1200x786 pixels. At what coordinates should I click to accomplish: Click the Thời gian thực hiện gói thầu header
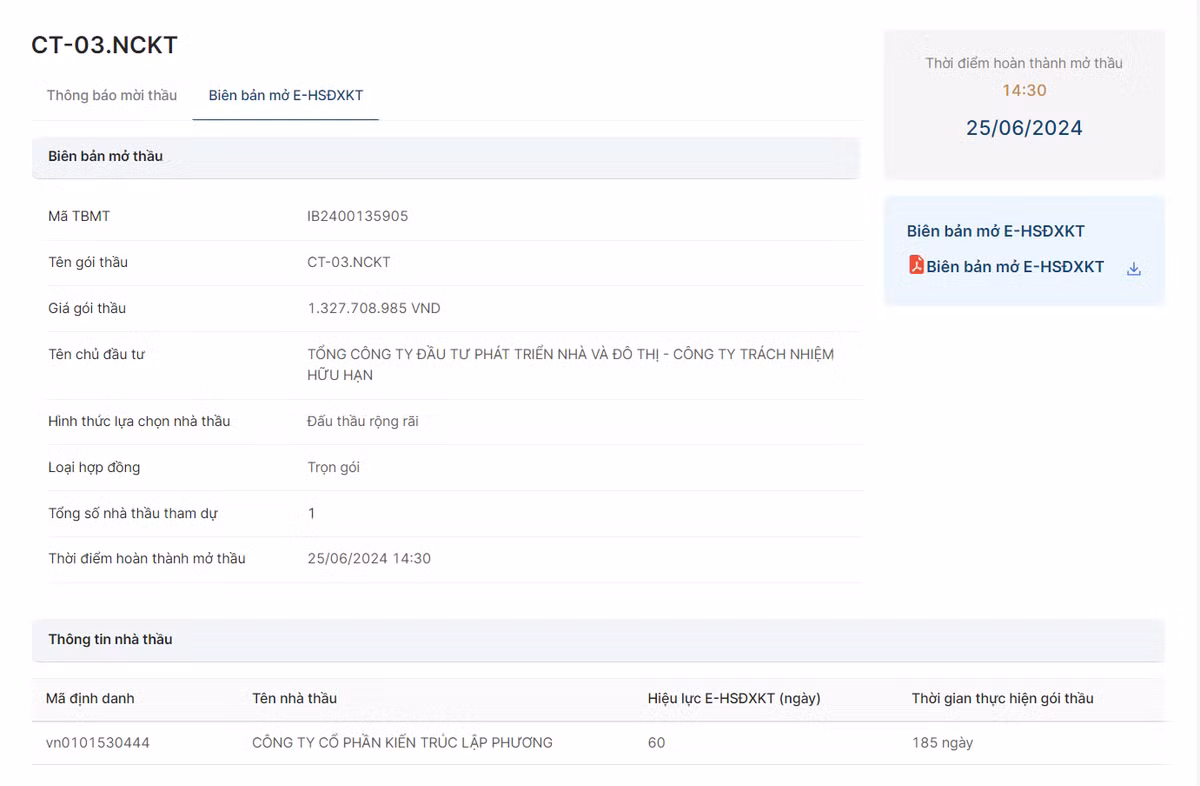click(1002, 698)
